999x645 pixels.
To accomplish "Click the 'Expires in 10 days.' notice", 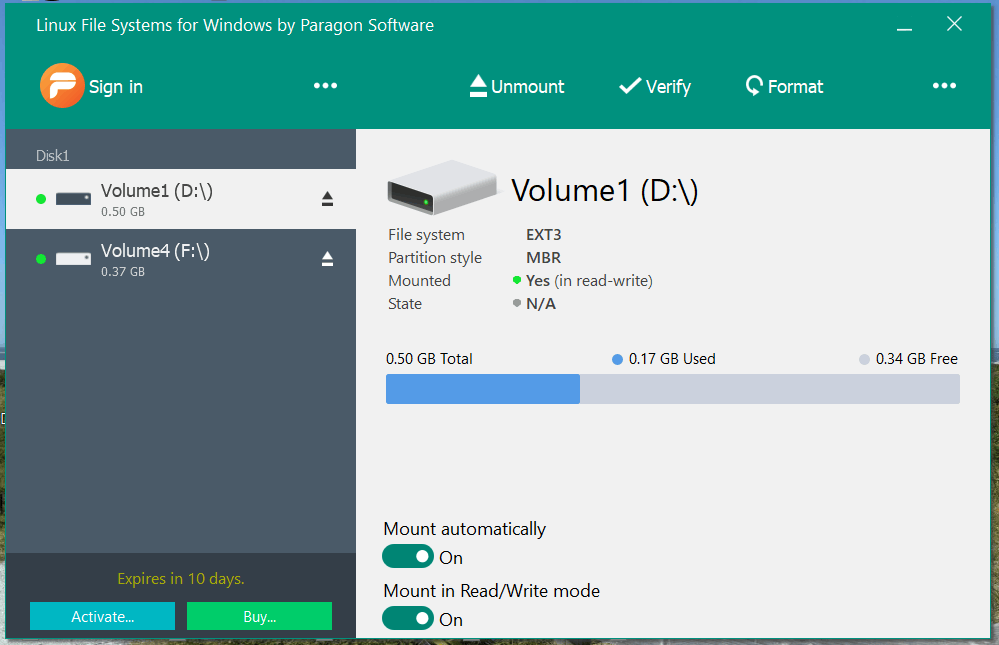I will click(181, 579).
